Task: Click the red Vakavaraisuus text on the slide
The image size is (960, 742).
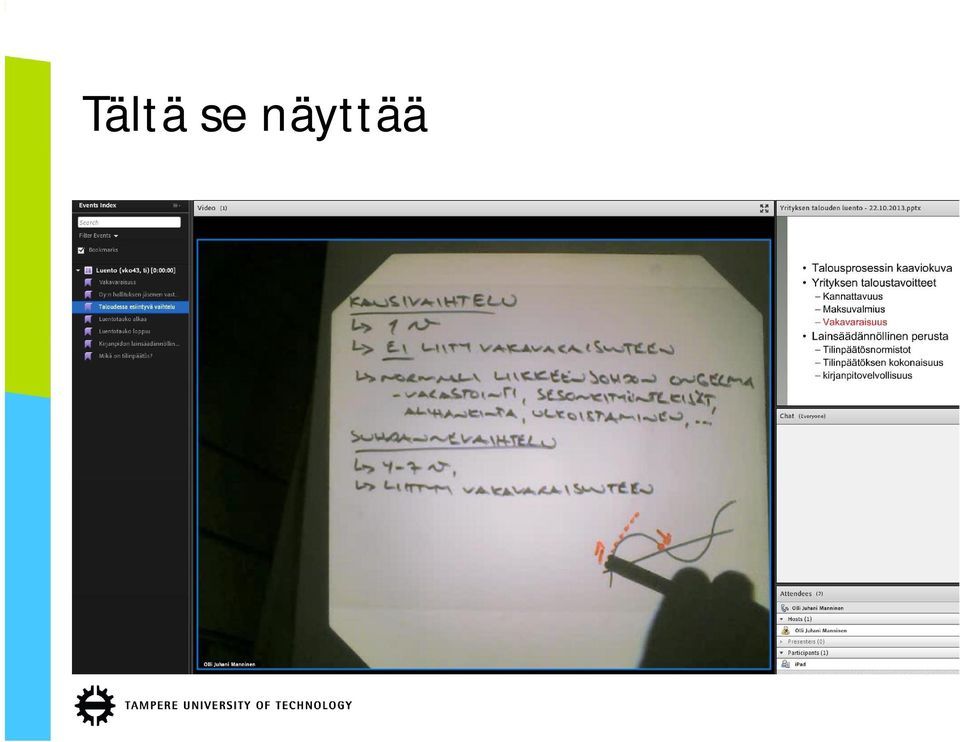Action: (854, 322)
